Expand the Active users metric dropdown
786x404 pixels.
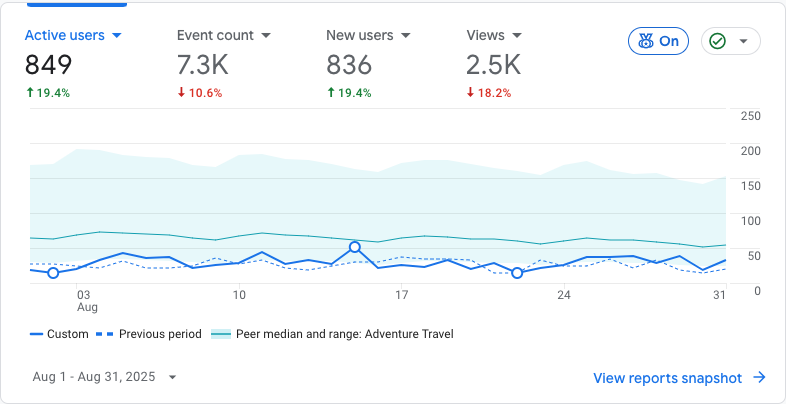click(x=117, y=36)
